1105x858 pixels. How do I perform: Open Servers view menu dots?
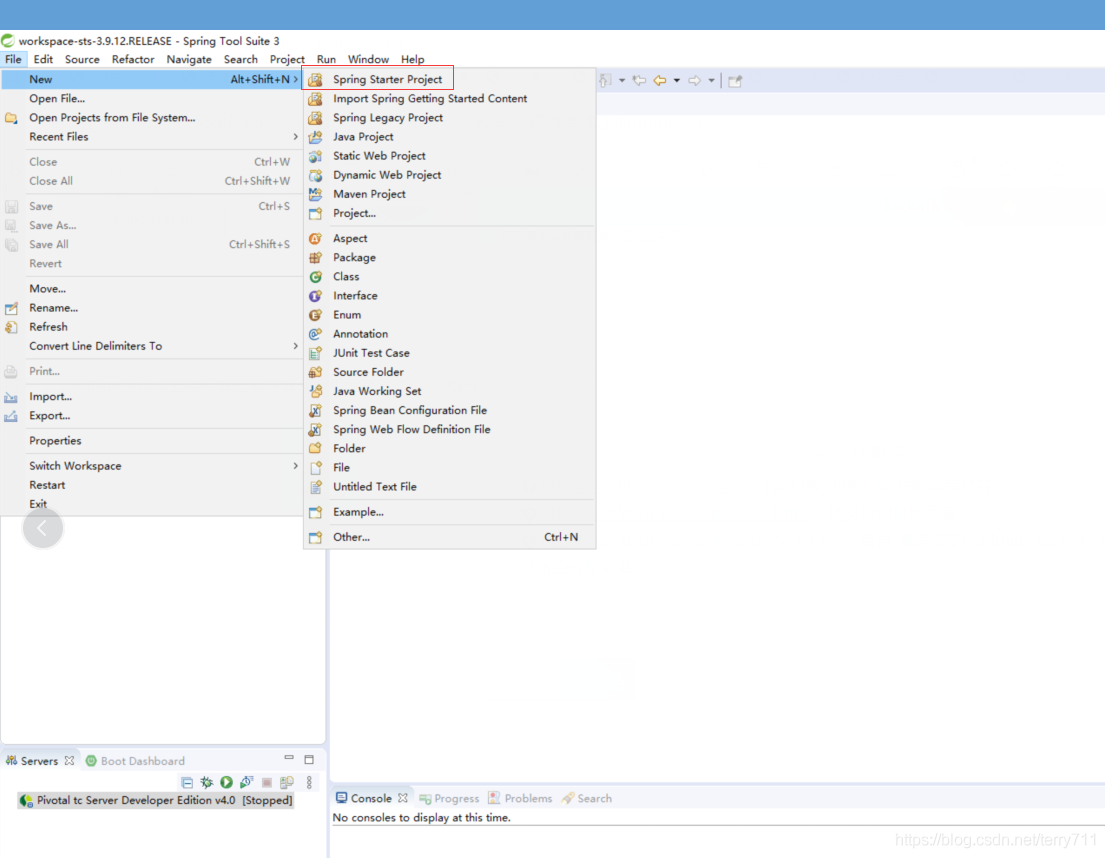click(x=309, y=782)
